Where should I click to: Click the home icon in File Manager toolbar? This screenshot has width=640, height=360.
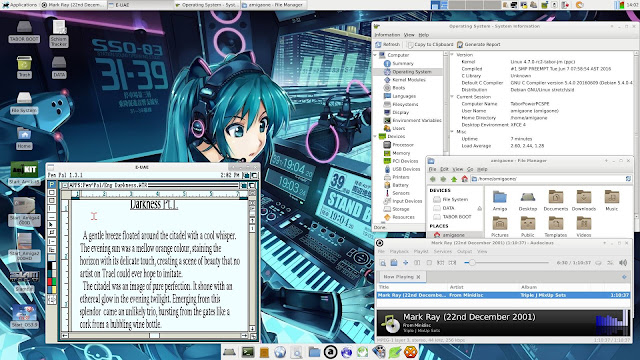click(464, 179)
